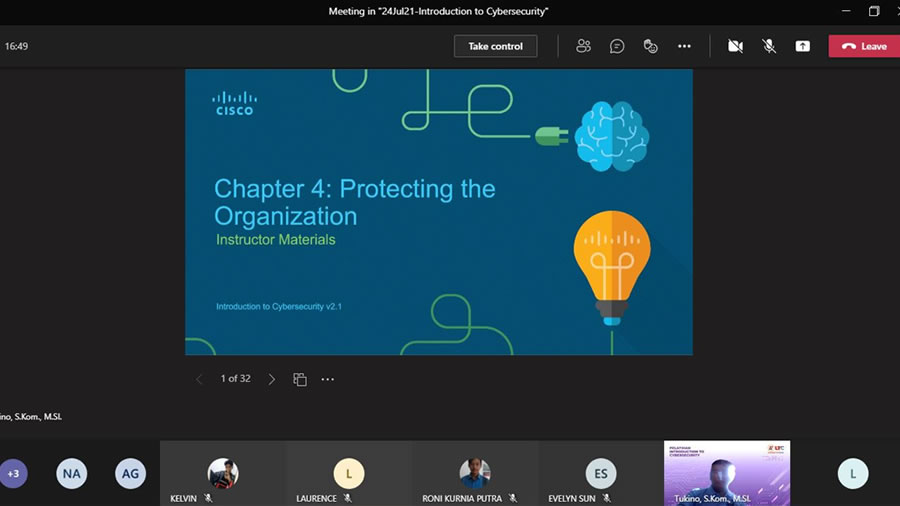The width and height of the screenshot is (900, 506).
Task: Click the NA participant avatar
Action: pyautogui.click(x=71, y=473)
